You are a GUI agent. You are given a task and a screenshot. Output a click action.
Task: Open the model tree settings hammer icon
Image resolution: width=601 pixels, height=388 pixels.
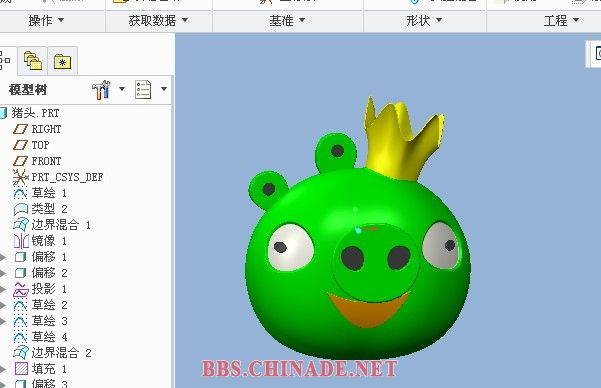101,90
